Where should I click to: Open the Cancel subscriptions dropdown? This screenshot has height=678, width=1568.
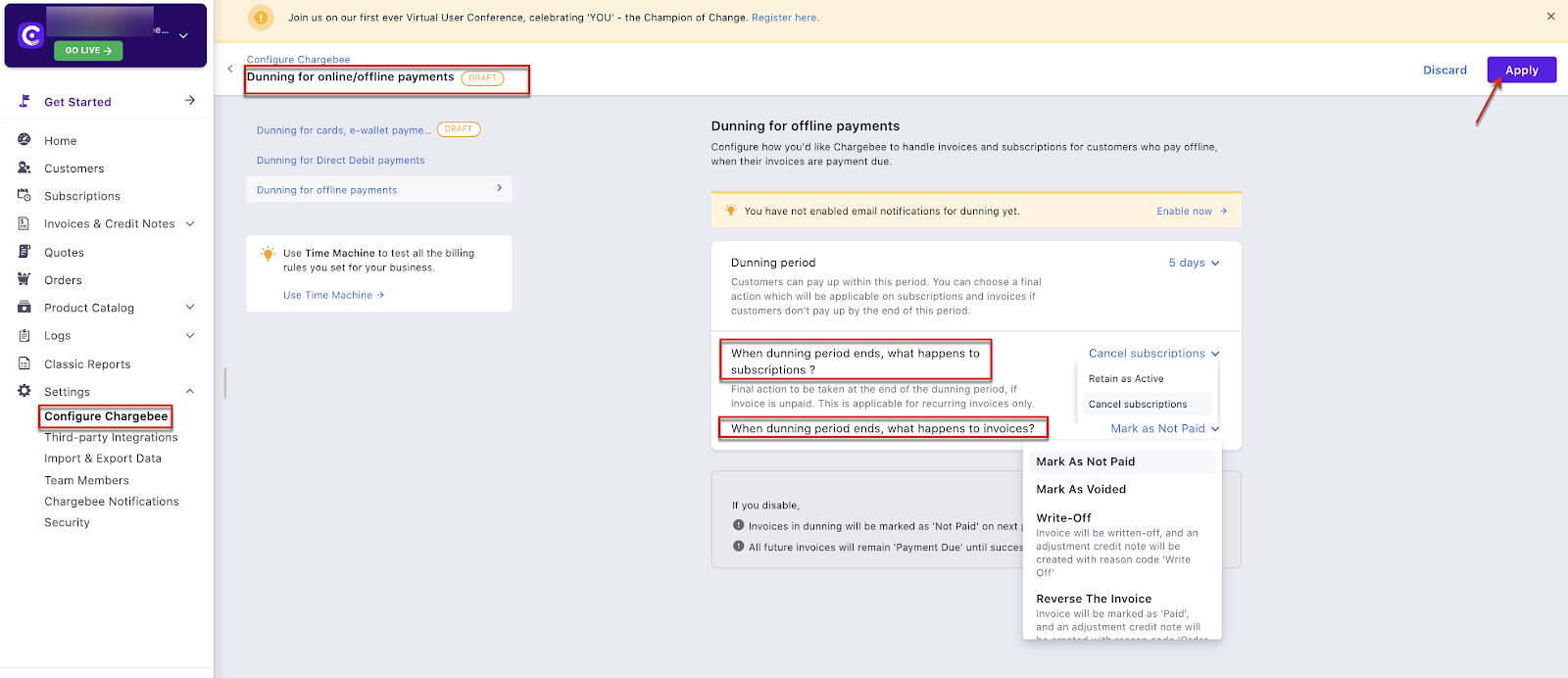pyautogui.click(x=1153, y=354)
